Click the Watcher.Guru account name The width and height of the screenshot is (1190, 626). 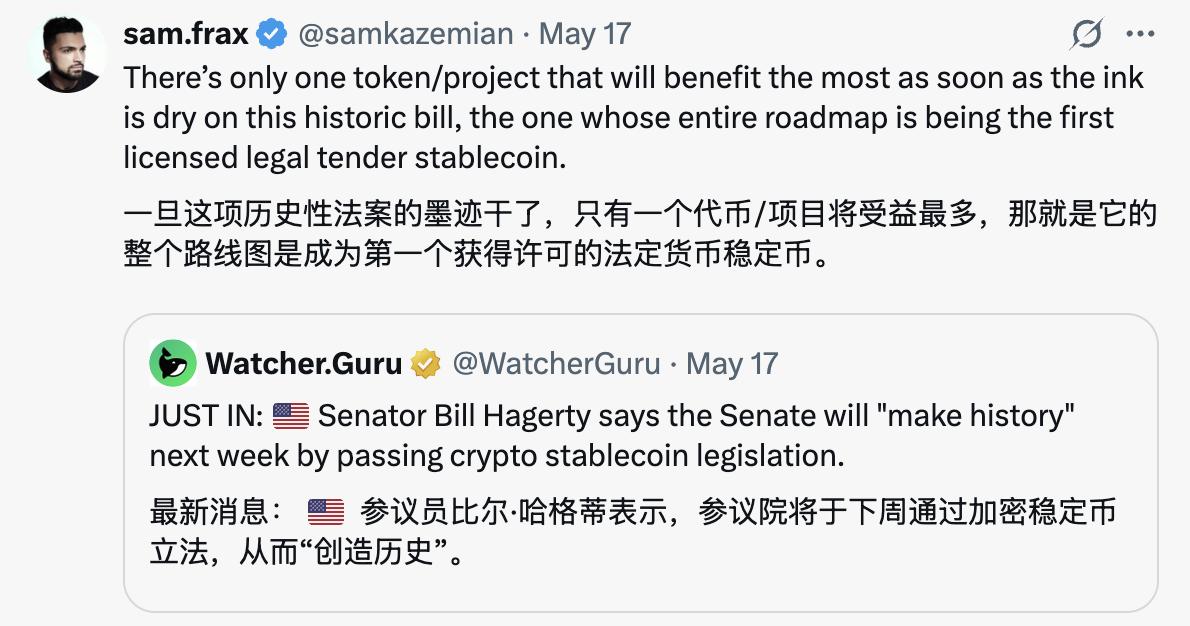coord(304,363)
